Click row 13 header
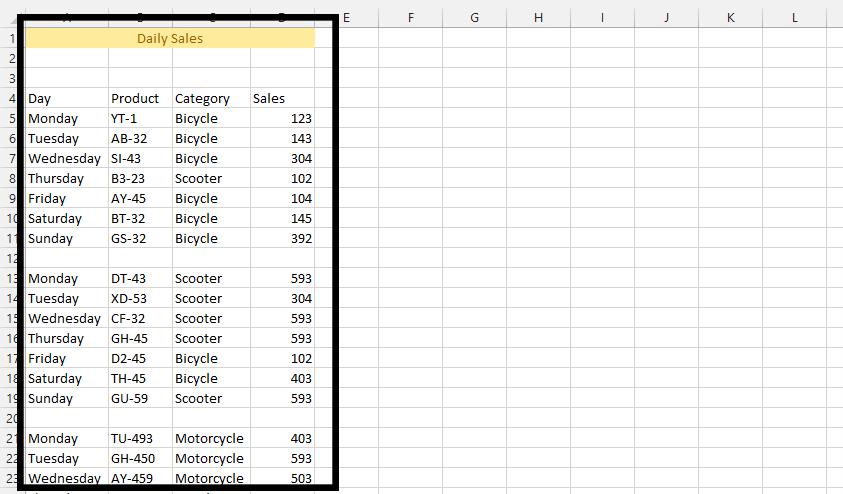Screen dimensions: 843x494 [12, 278]
